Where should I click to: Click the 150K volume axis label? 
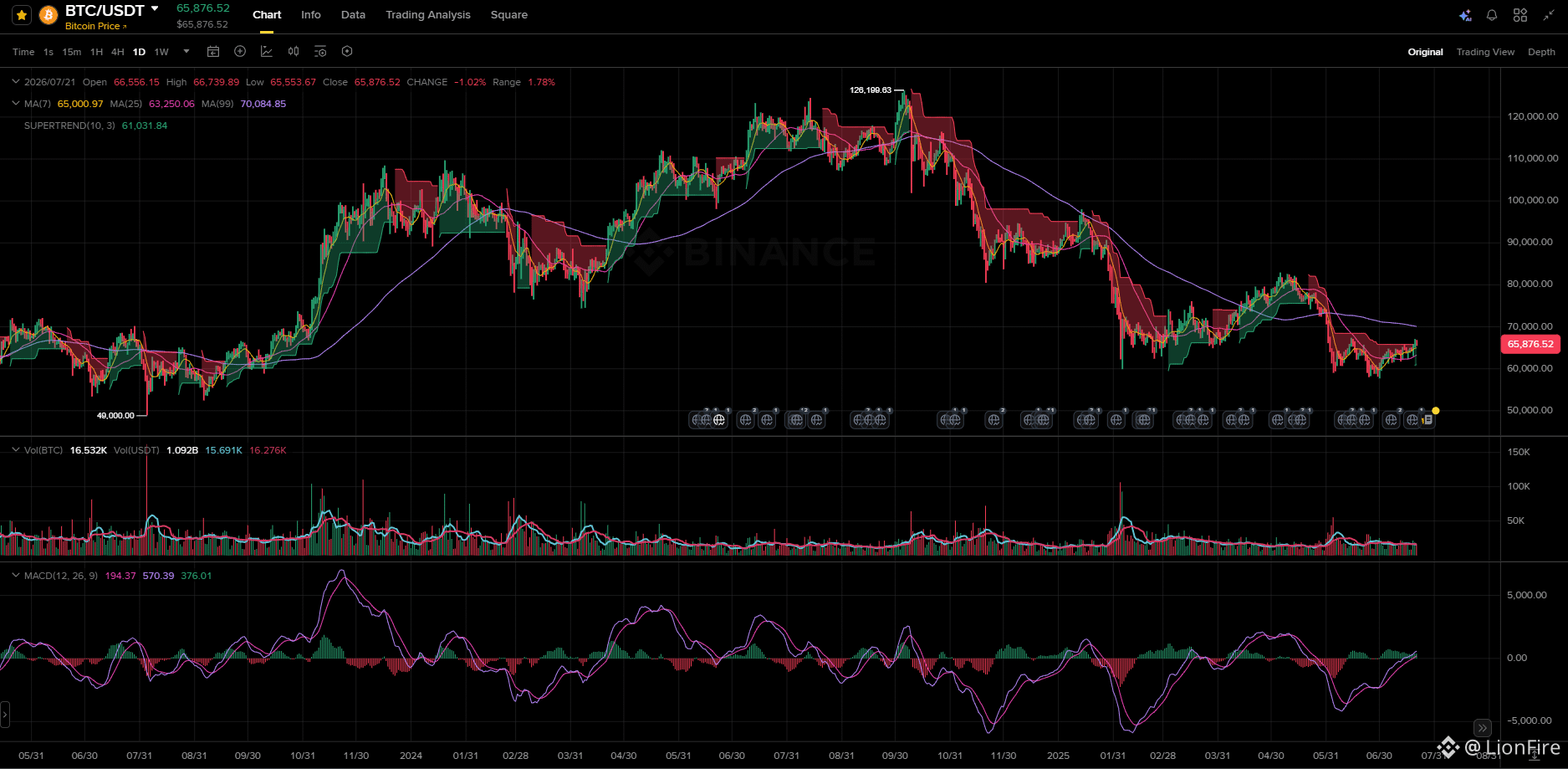click(x=1519, y=452)
